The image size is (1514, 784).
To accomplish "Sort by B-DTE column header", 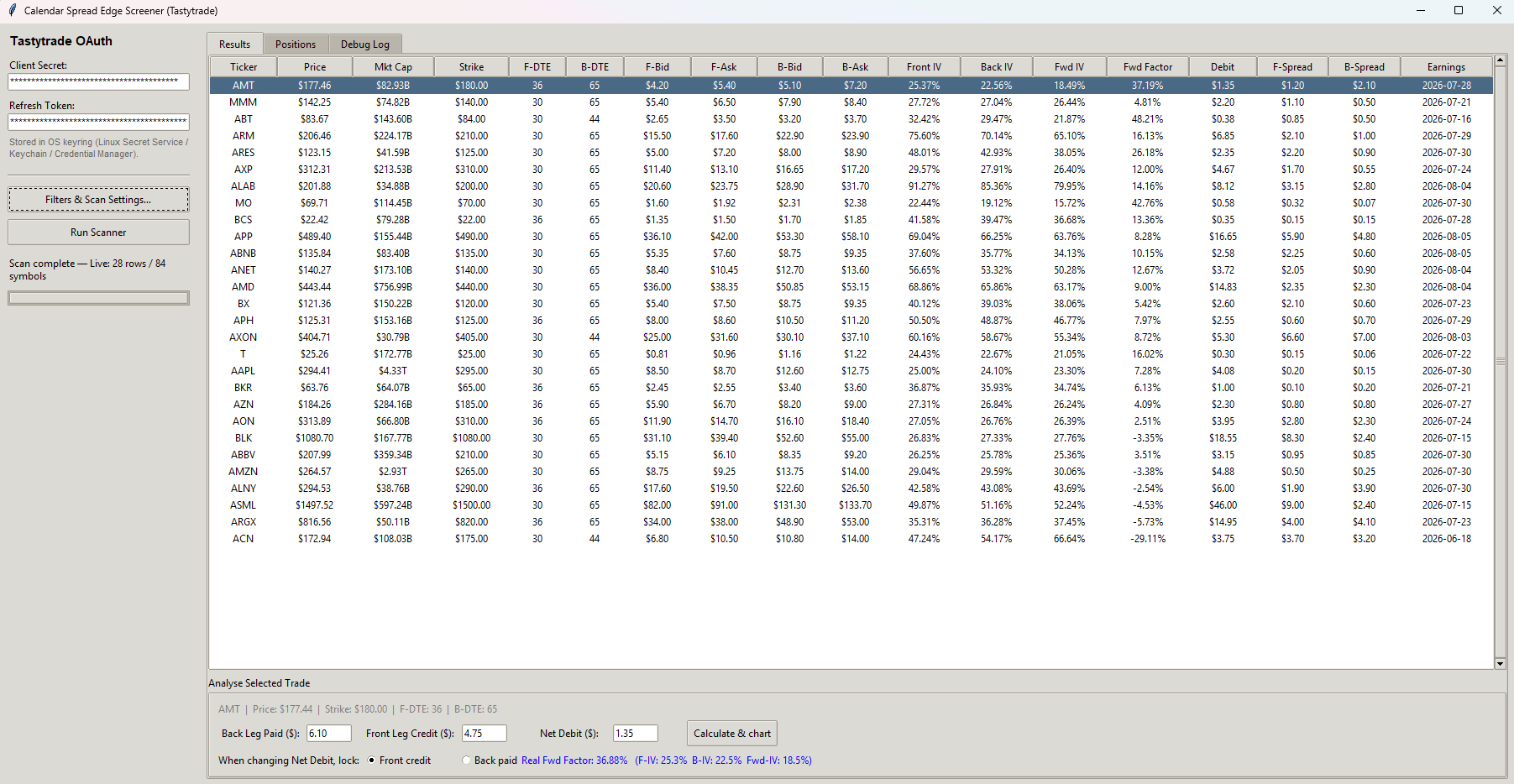I will [595, 67].
